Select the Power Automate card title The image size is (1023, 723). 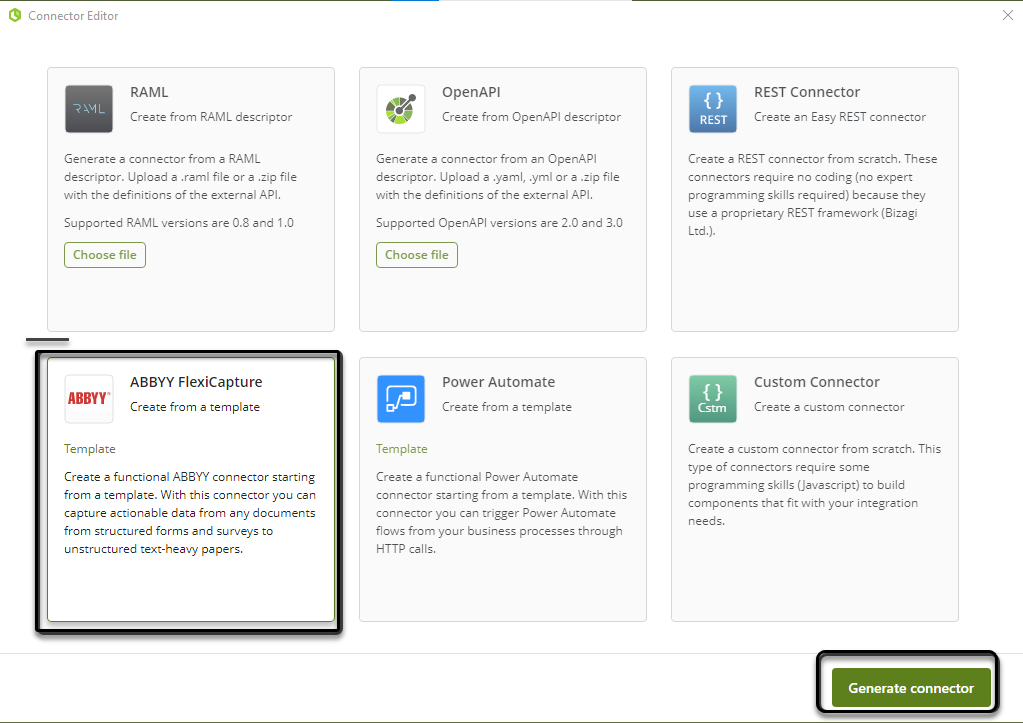pos(498,382)
